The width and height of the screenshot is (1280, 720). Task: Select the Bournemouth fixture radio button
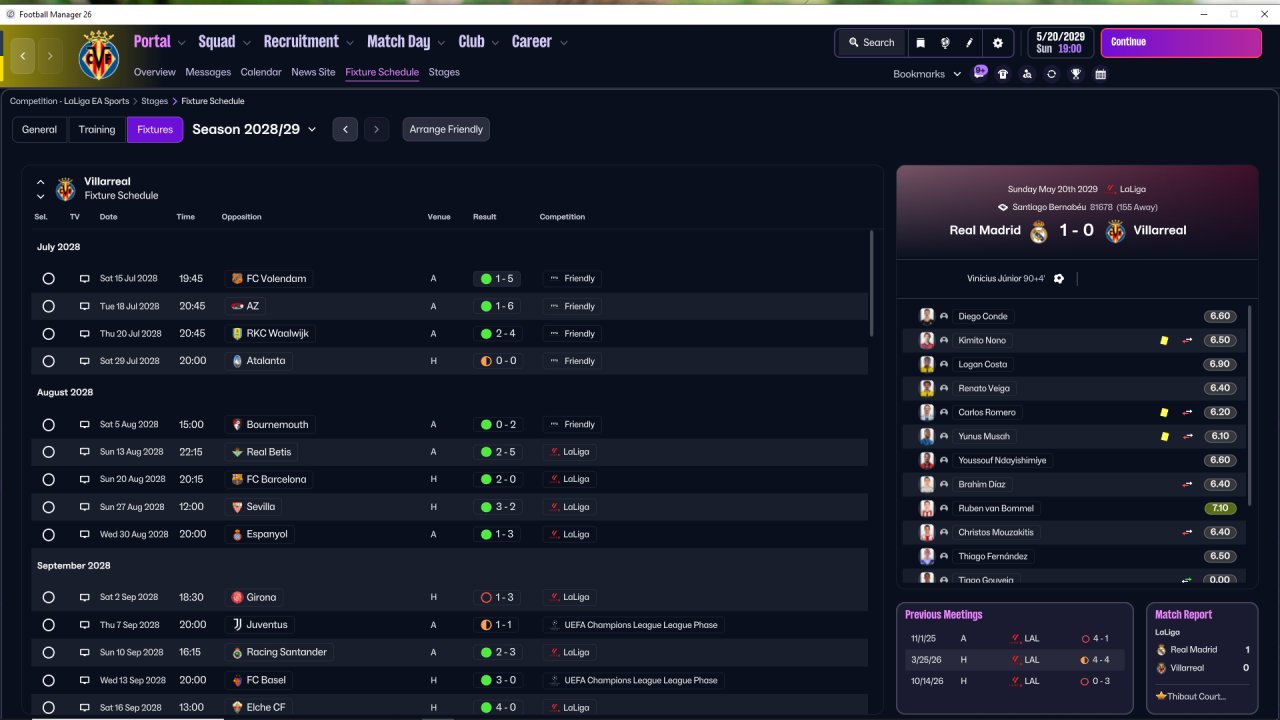point(48,425)
